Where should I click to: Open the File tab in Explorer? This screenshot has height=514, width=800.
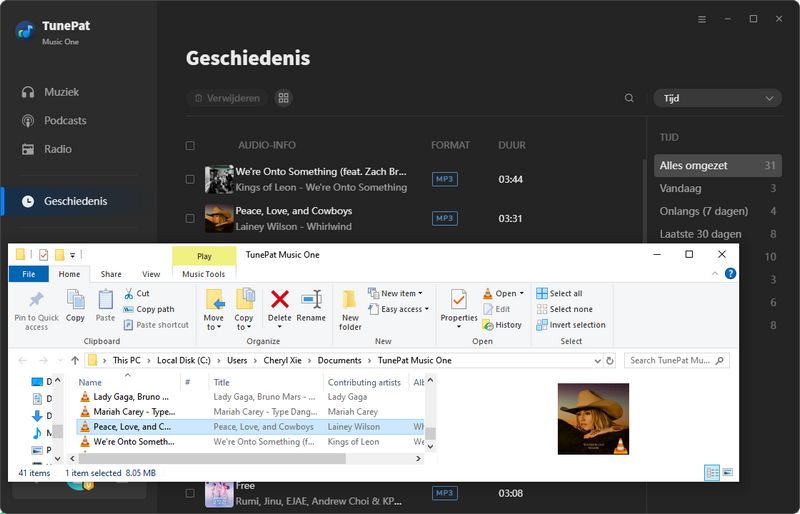coord(29,274)
